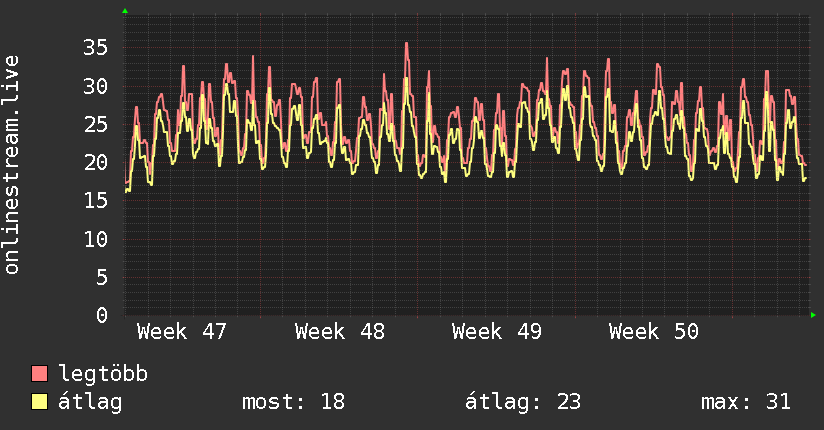This screenshot has height=430, width=824.
Task: Click the onlinestream.live vertical axis title
Action: pyautogui.click(x=12, y=165)
